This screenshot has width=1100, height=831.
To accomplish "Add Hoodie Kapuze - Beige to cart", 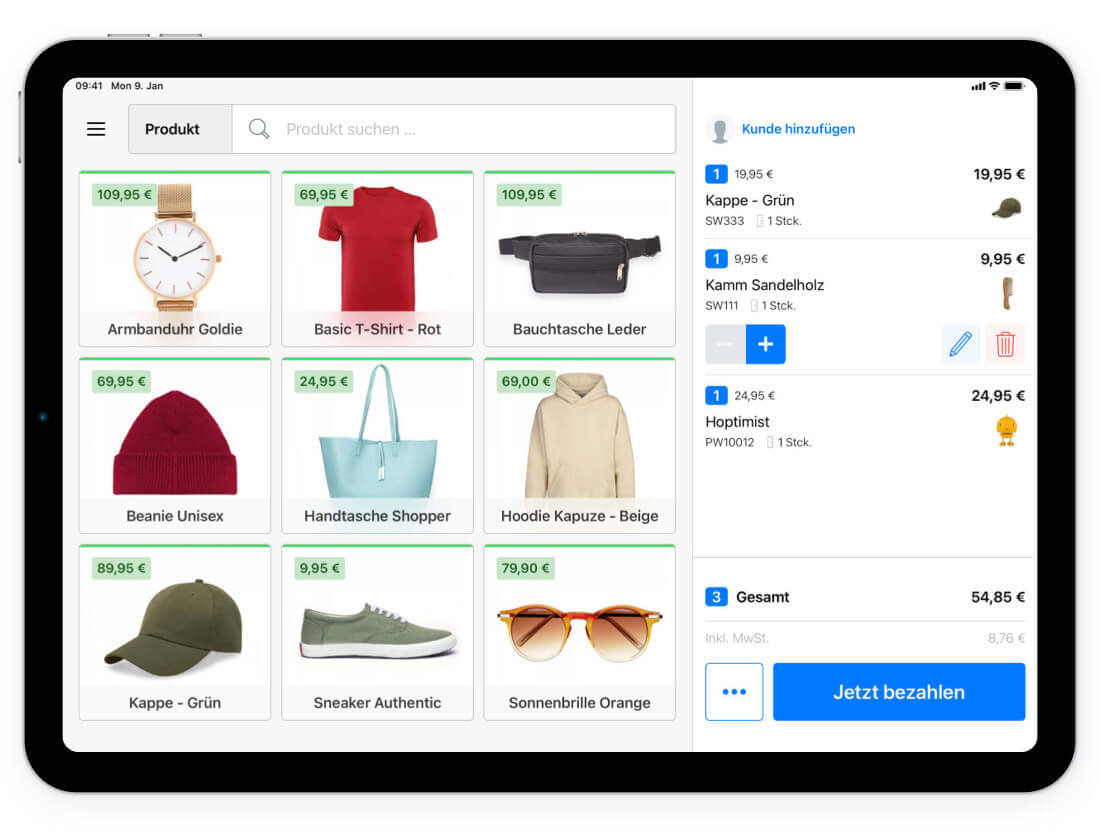I will click(x=579, y=445).
